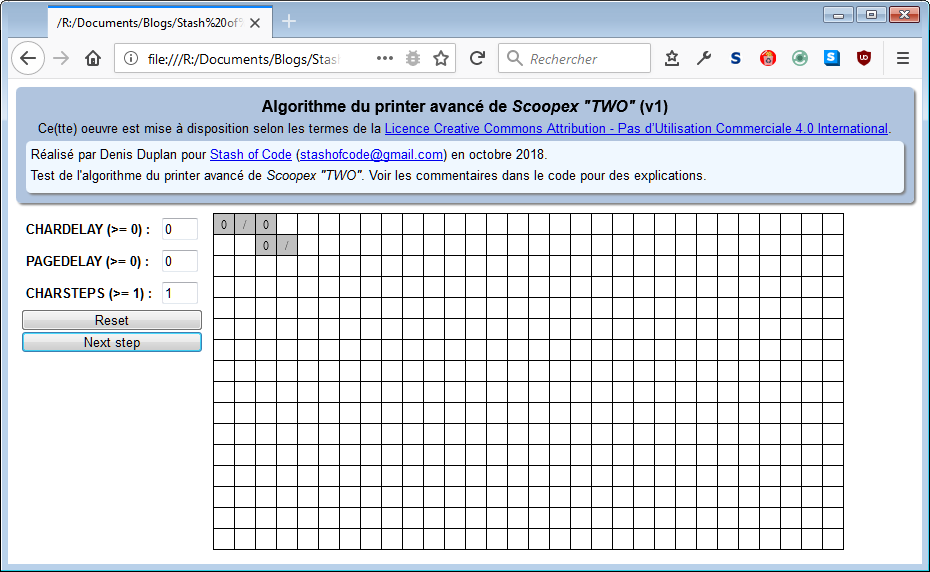Reload the page

tap(477, 58)
